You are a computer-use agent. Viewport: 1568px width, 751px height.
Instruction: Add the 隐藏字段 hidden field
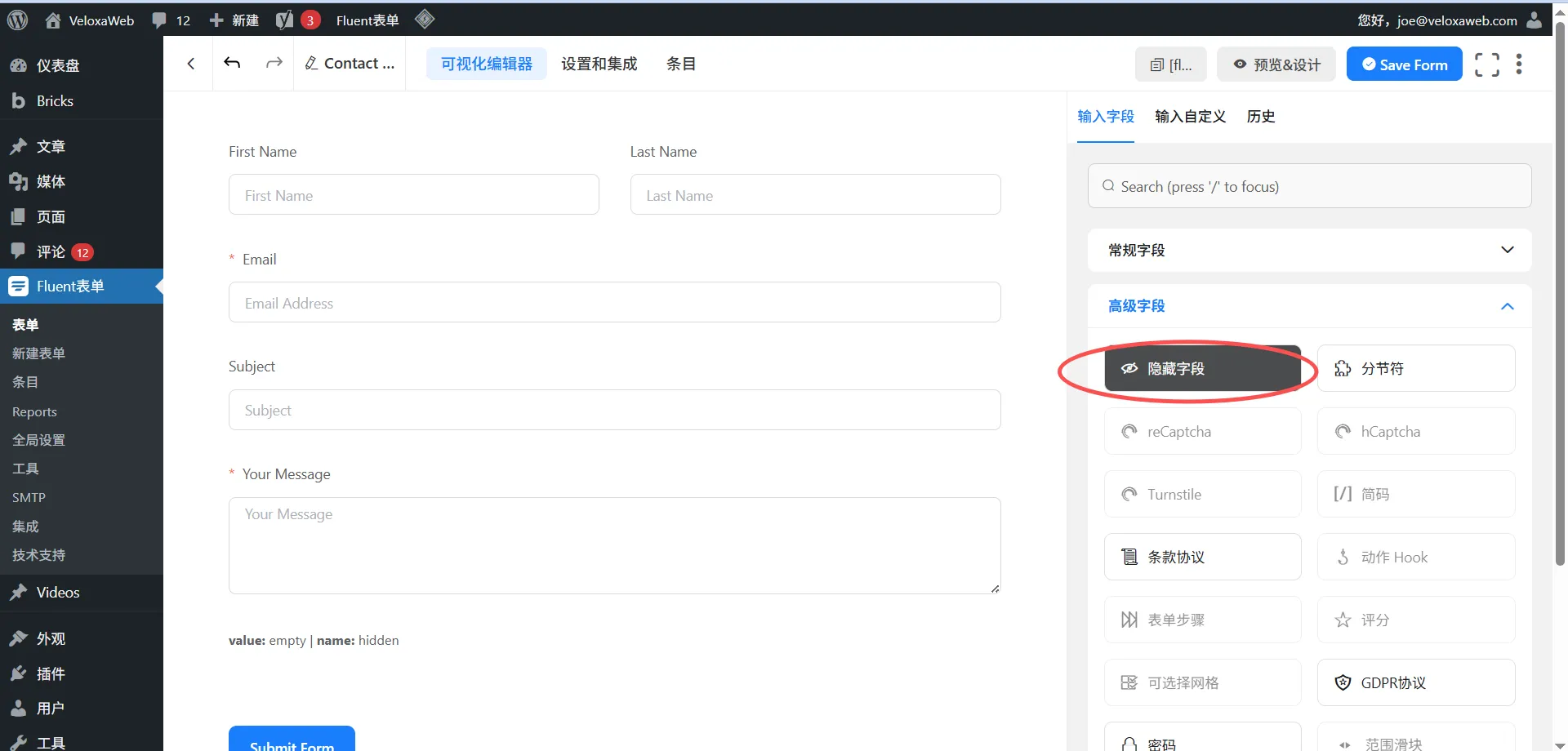pos(1202,369)
